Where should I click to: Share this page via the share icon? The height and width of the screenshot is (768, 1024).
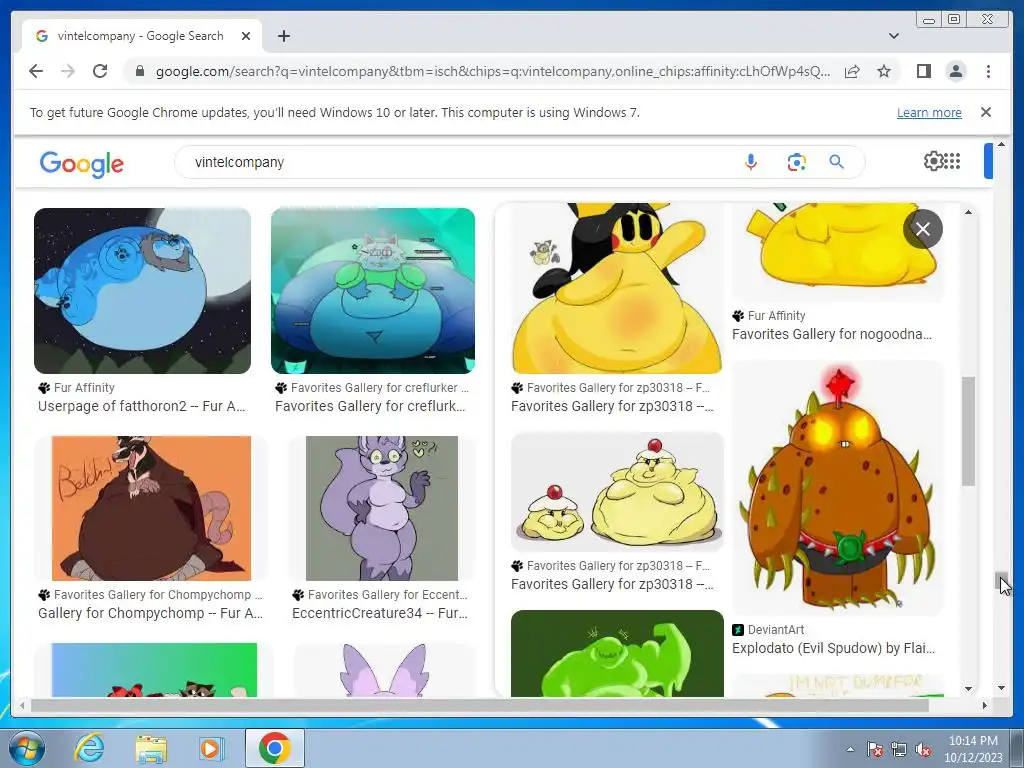coord(852,71)
